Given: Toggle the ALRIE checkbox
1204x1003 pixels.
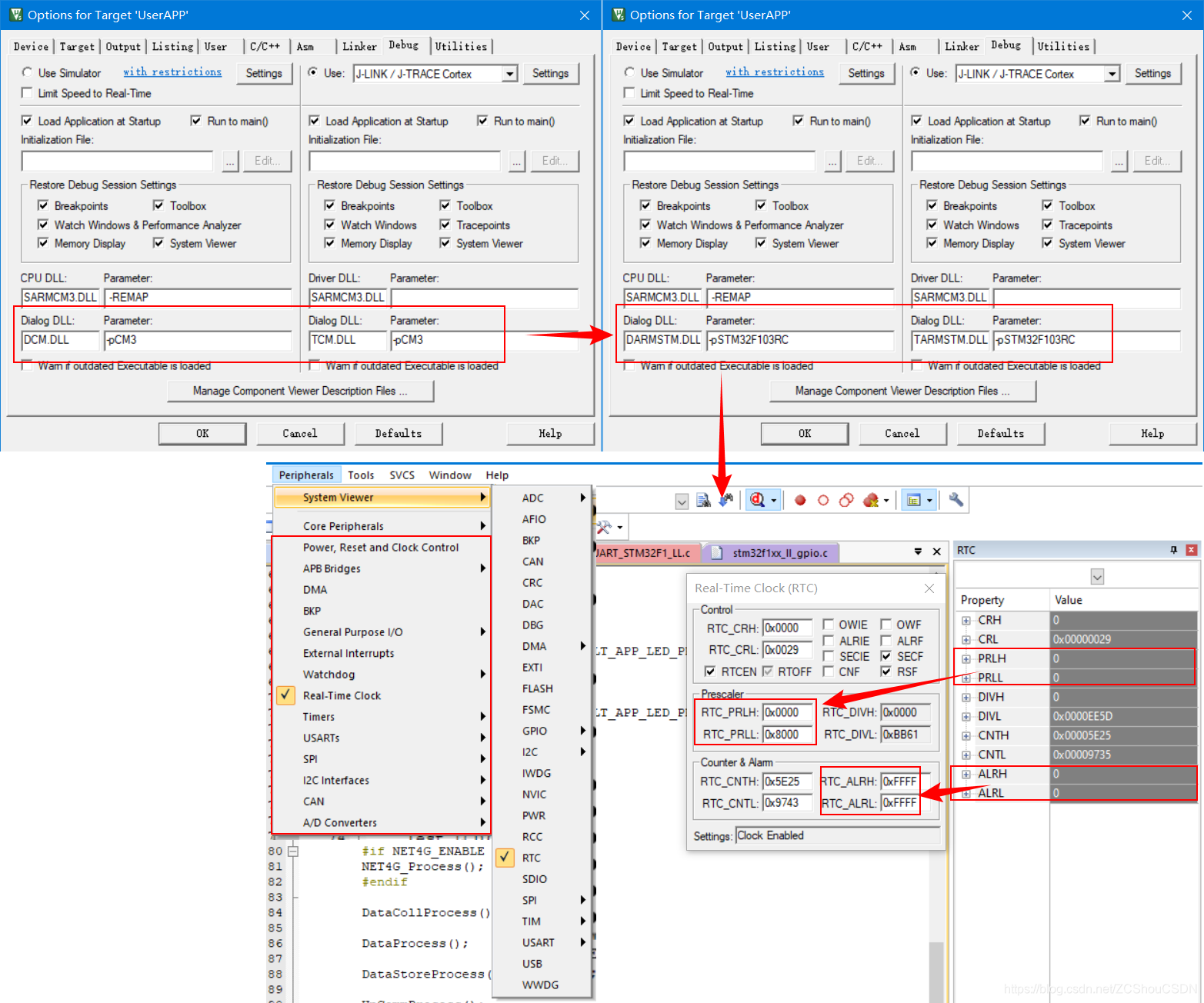Looking at the screenshot, I should [x=829, y=641].
